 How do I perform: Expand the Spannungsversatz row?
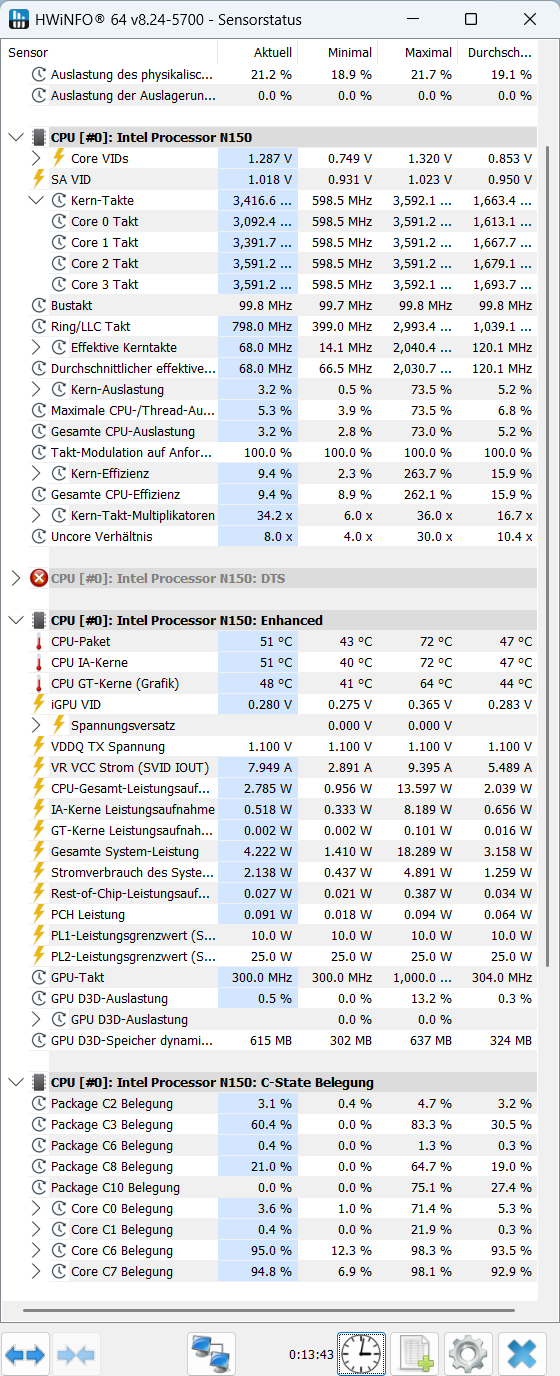37,725
